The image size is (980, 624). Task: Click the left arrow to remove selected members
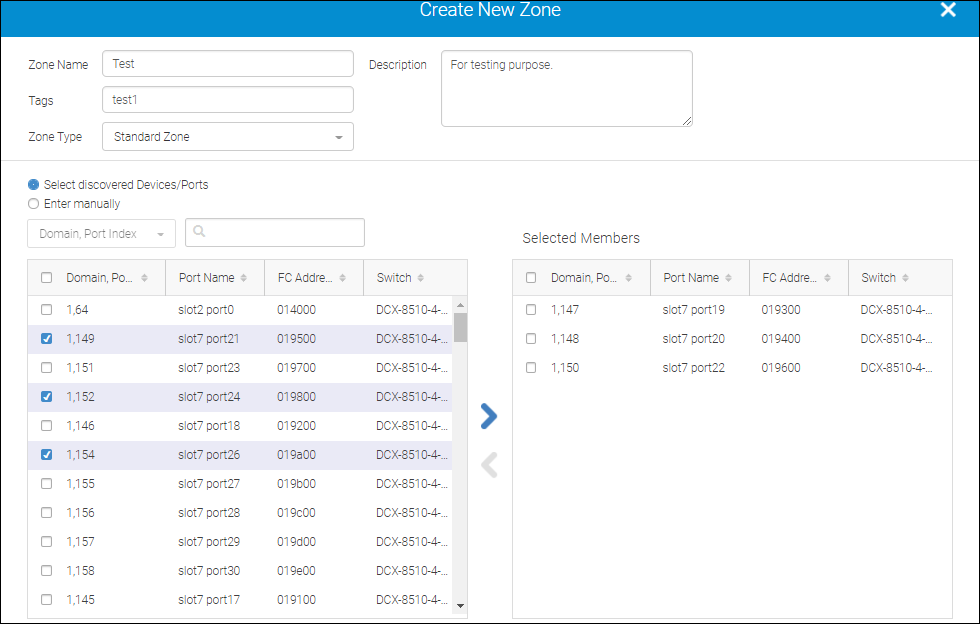point(488,464)
